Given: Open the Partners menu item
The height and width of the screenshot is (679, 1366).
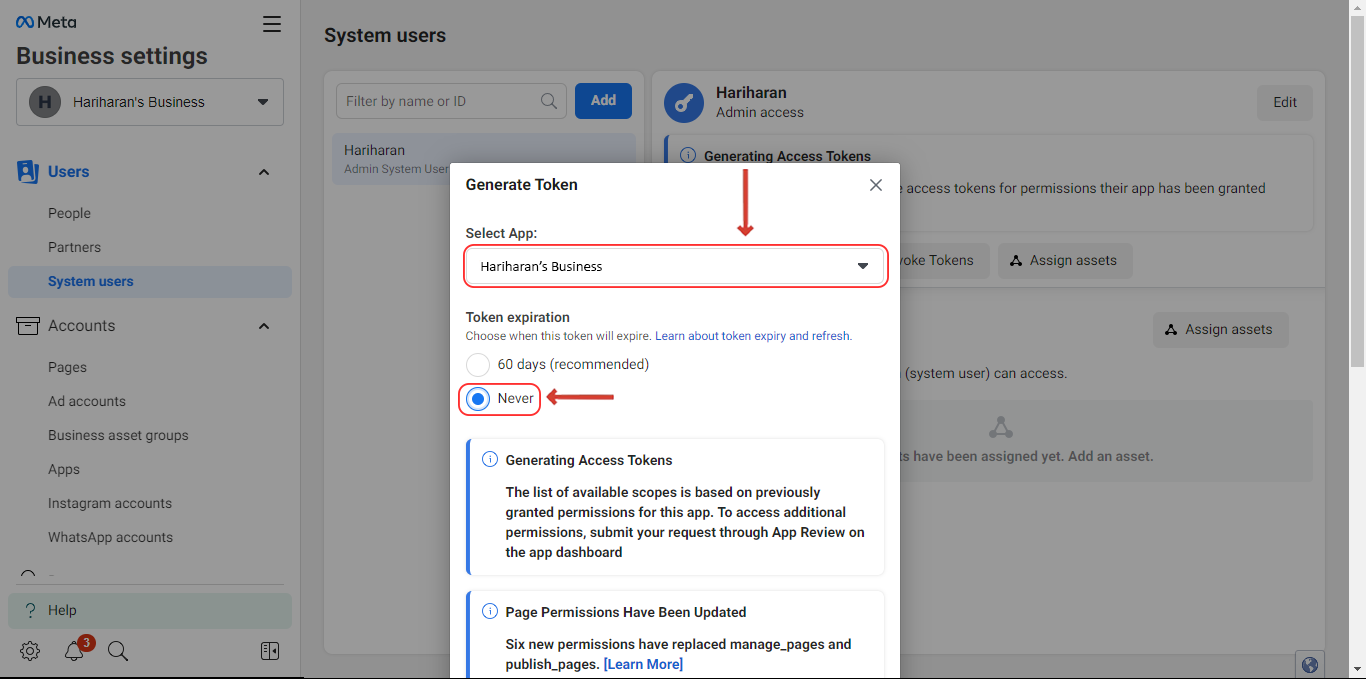Looking at the screenshot, I should (74, 247).
